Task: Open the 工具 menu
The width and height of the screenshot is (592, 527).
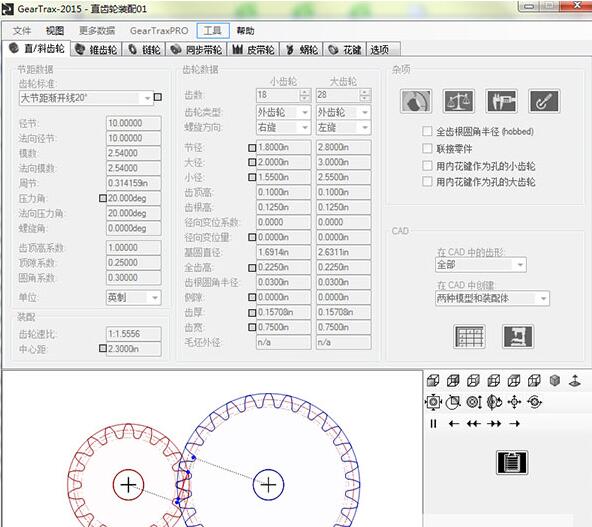Action: (213, 30)
